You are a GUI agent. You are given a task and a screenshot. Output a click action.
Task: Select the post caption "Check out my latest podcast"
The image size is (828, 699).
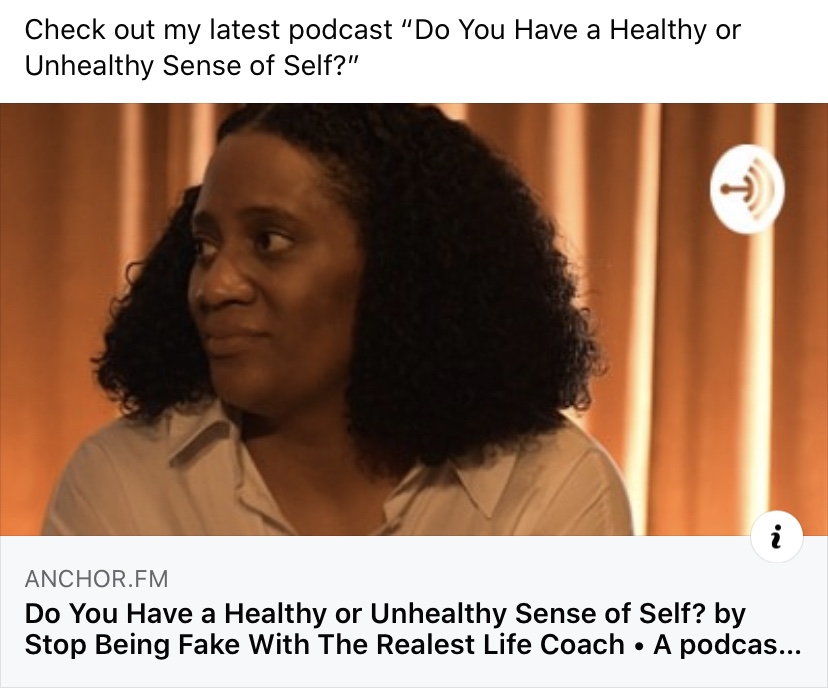pyautogui.click(x=209, y=30)
